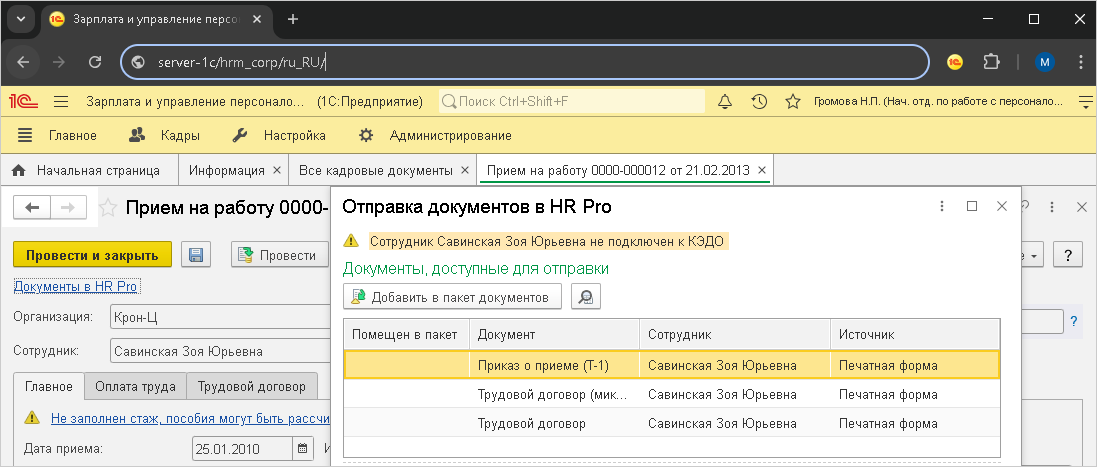
Task: Open the document form three-dot menu
Action: coord(1052,207)
